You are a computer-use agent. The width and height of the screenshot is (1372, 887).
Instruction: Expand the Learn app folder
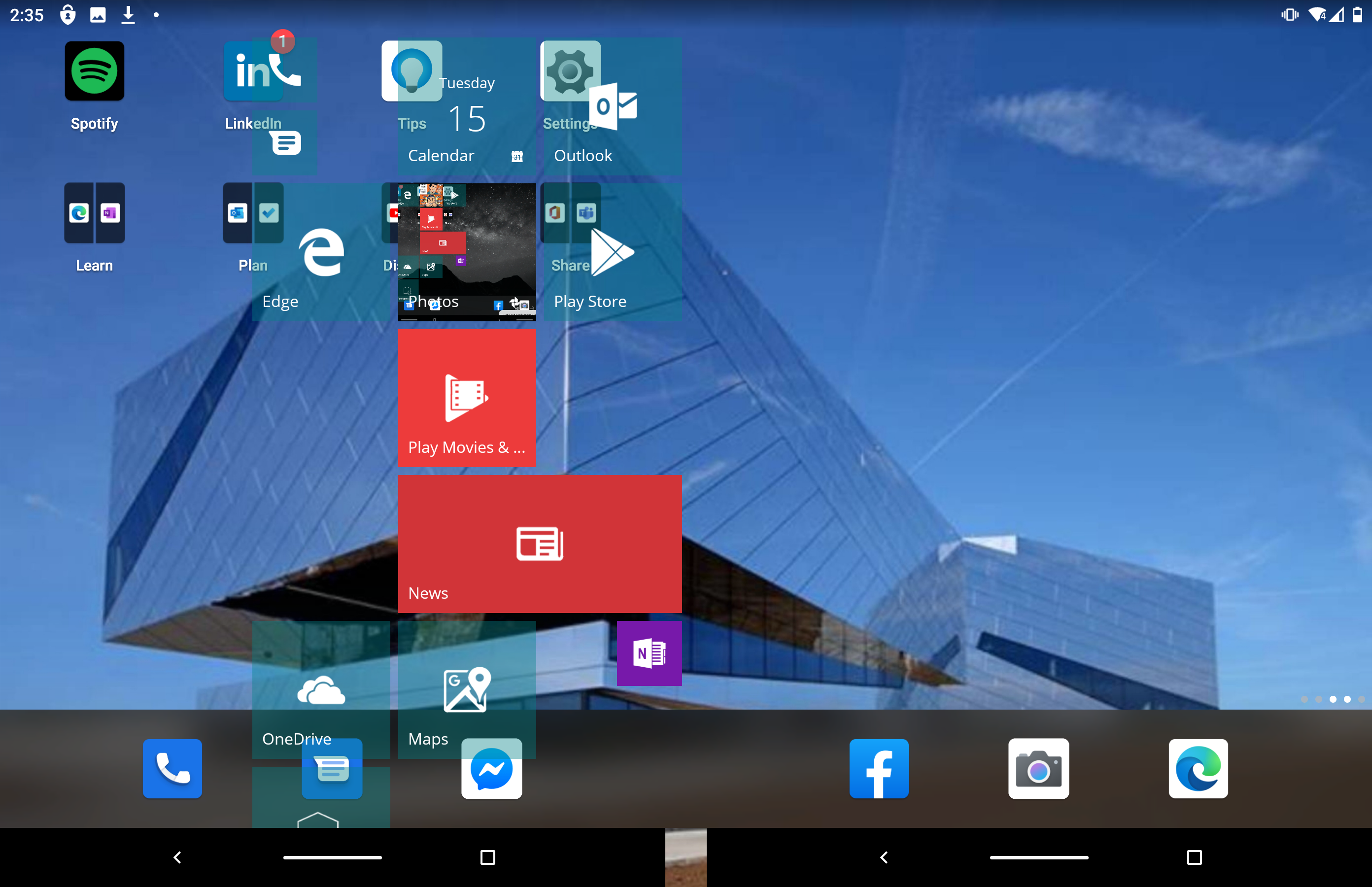click(x=94, y=213)
